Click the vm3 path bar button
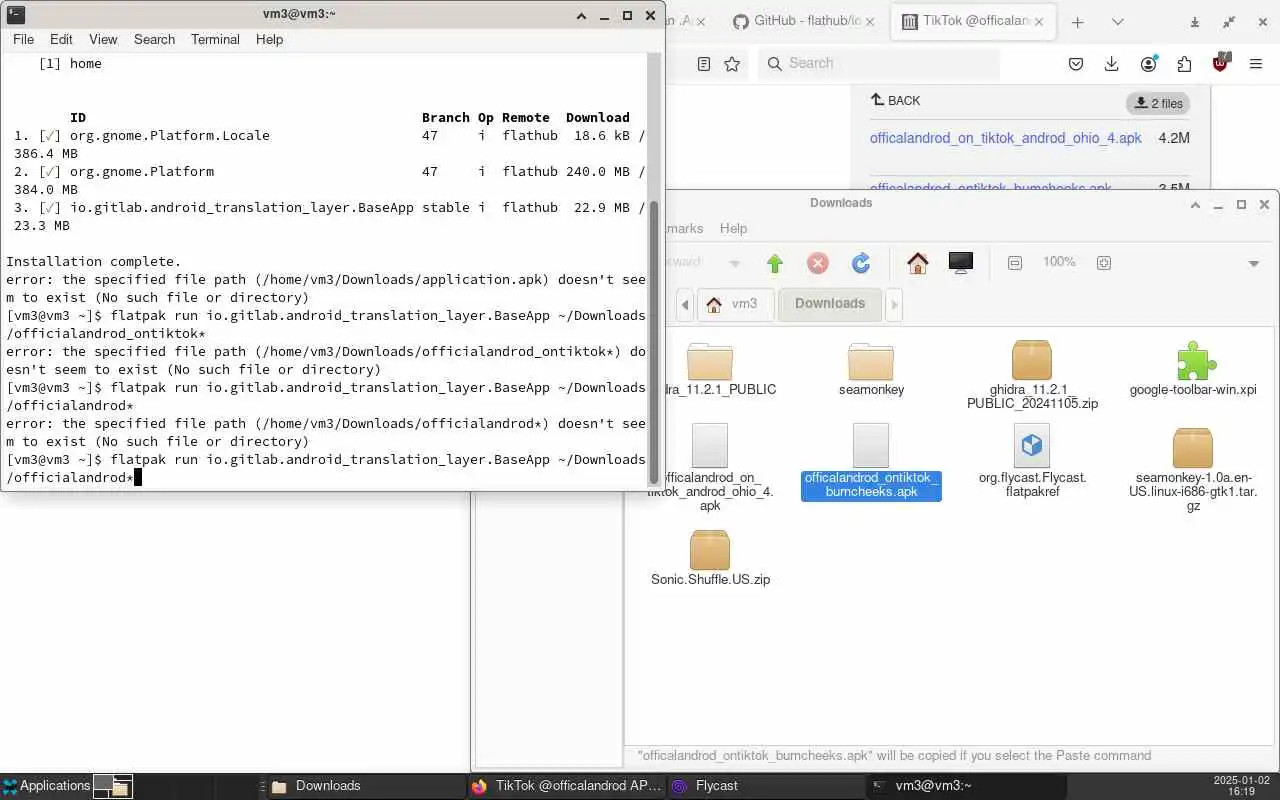The height and width of the screenshot is (800, 1280). 735,304
